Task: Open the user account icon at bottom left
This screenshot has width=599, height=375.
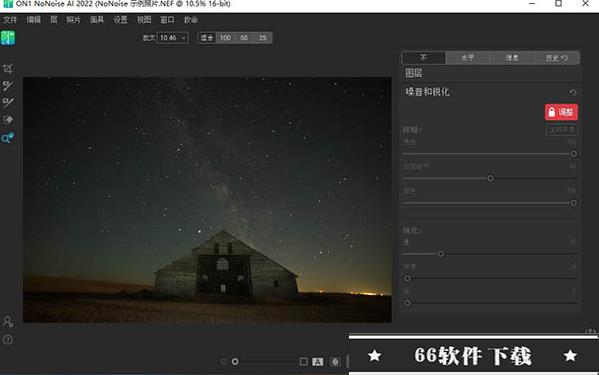Action: (8, 322)
